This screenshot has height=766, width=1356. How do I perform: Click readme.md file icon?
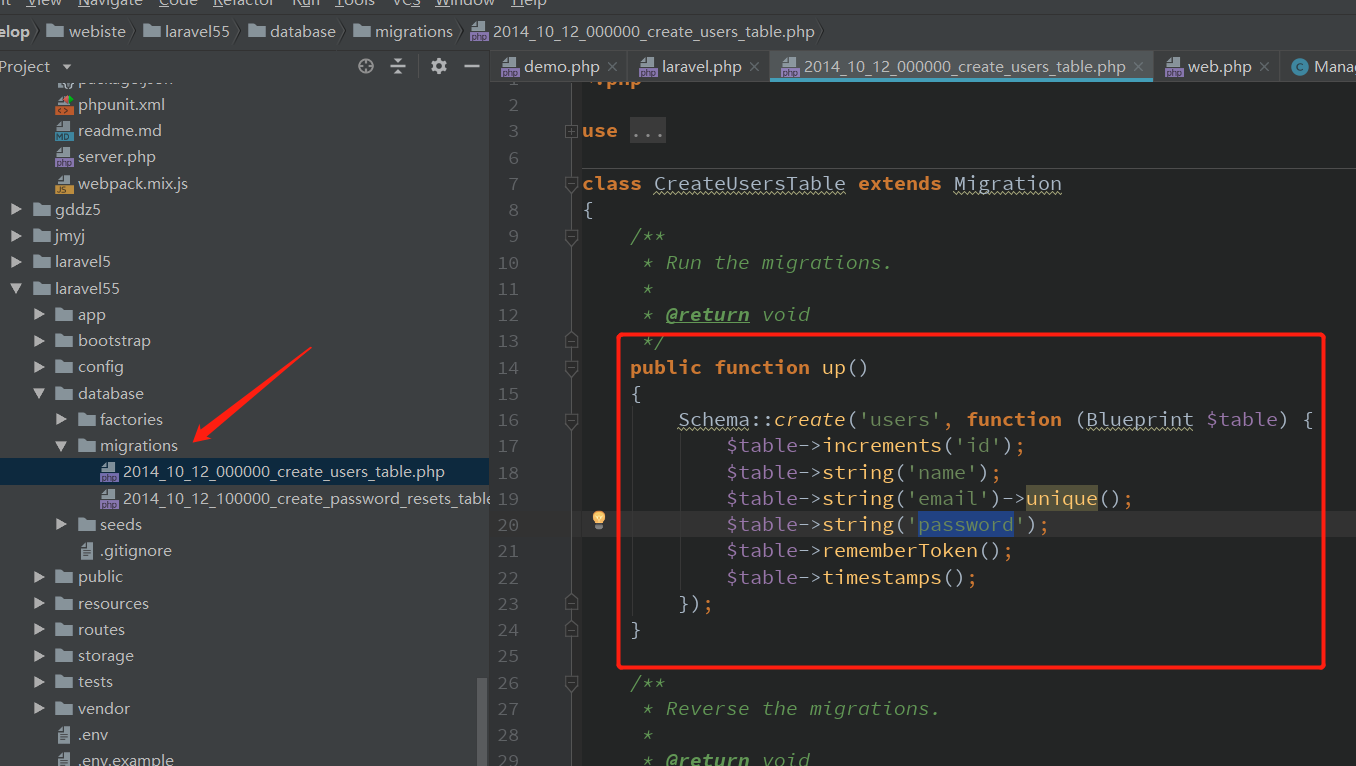click(x=64, y=131)
